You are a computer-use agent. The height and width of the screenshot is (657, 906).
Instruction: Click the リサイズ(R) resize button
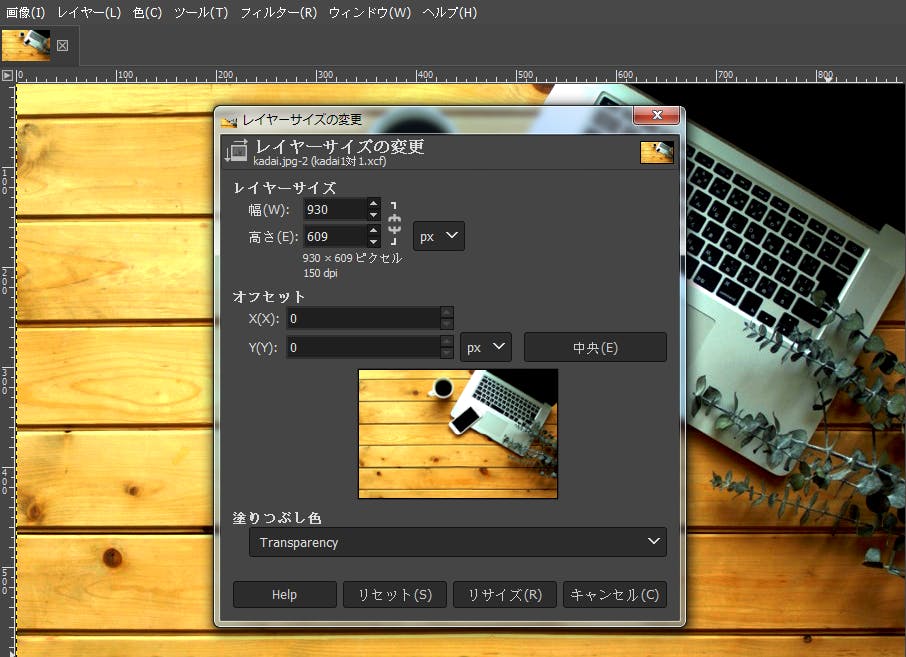click(504, 595)
